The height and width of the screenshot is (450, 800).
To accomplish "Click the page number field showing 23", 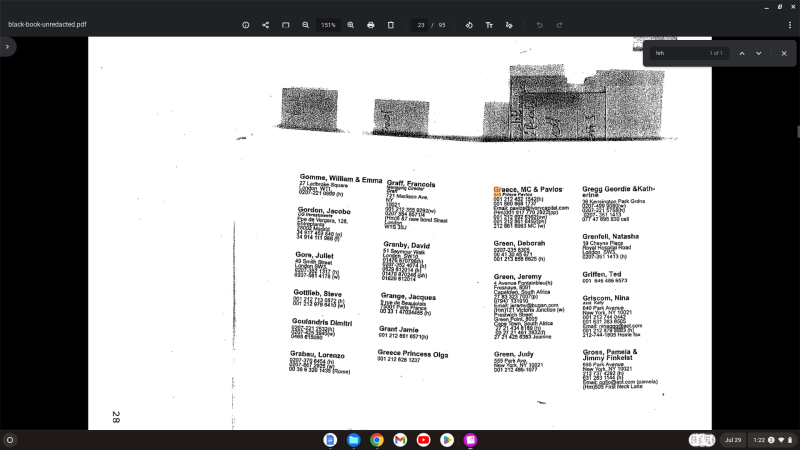I will pyautogui.click(x=422, y=24).
